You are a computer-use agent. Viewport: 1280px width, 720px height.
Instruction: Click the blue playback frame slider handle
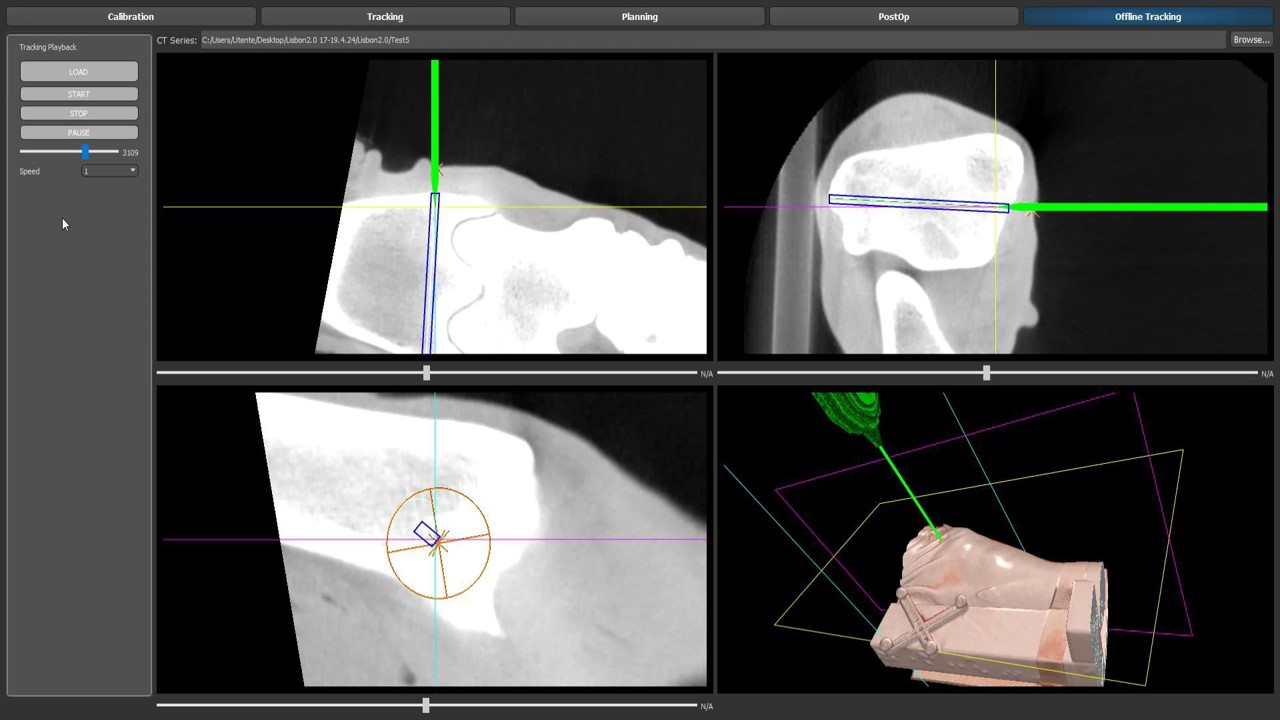coord(85,152)
